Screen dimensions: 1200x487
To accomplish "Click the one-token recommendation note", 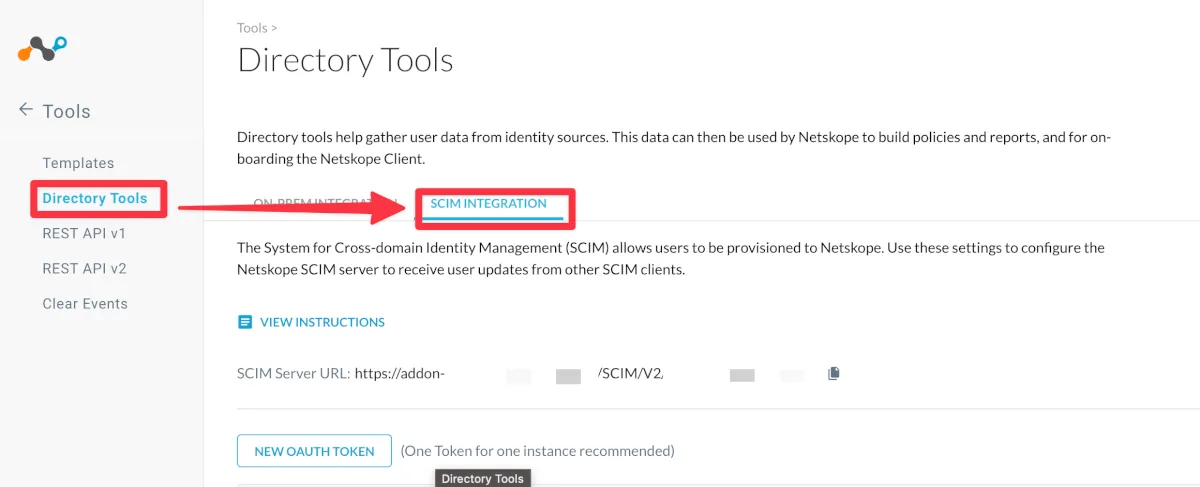I will (x=537, y=451).
